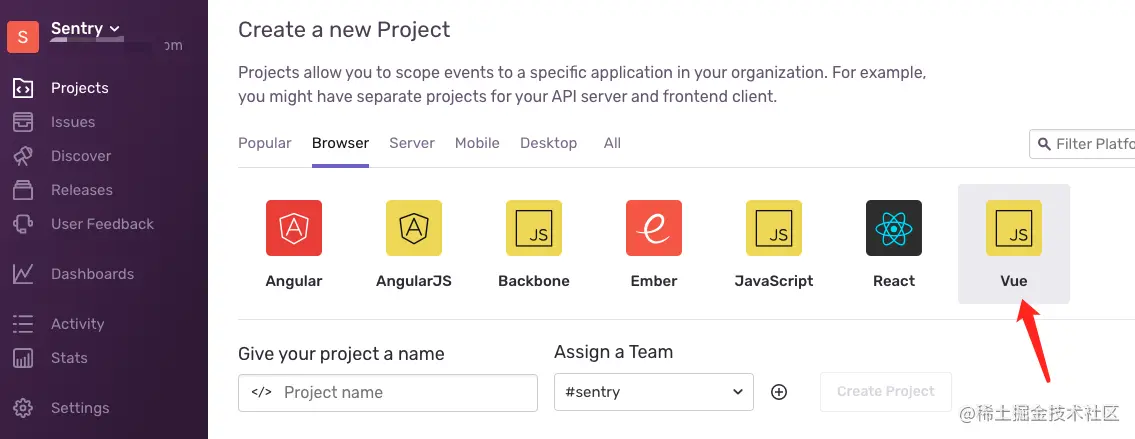
Task: Click the Settings gear icon
Action: (x=23, y=408)
